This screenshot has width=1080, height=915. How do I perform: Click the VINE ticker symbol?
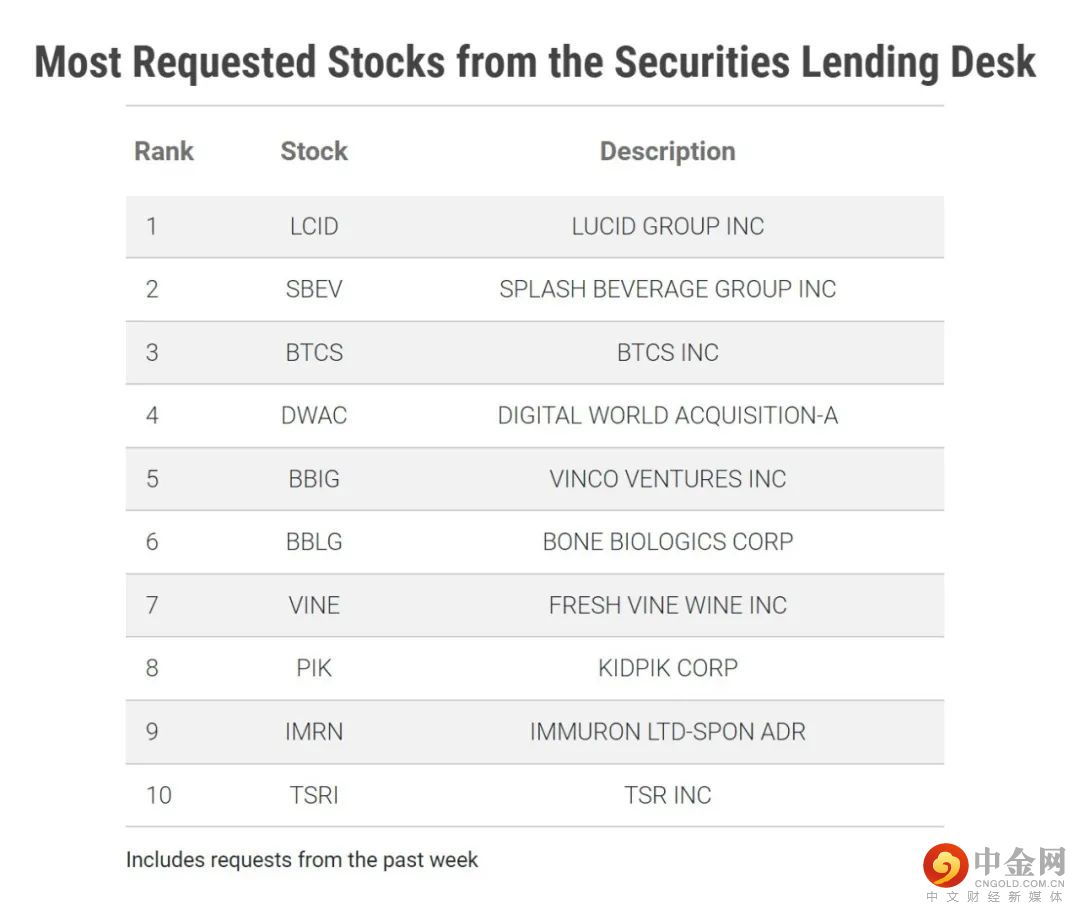click(x=314, y=605)
